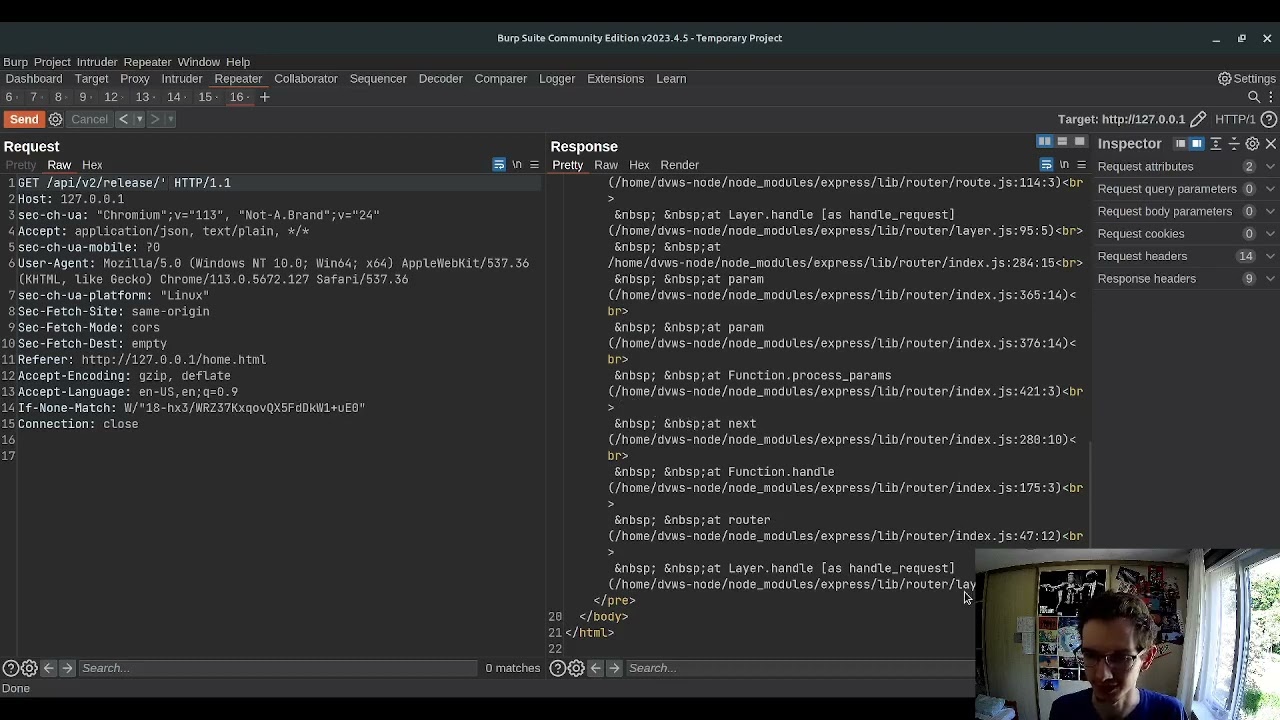Switch to Repeater tab 6
Screen dimensions: 1280x720
(9, 97)
